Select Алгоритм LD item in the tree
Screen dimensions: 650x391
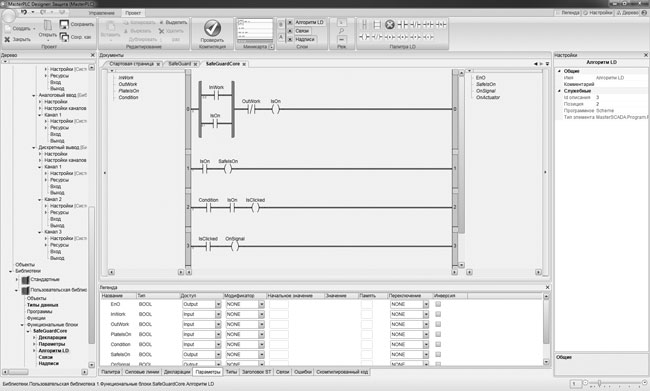(53, 350)
